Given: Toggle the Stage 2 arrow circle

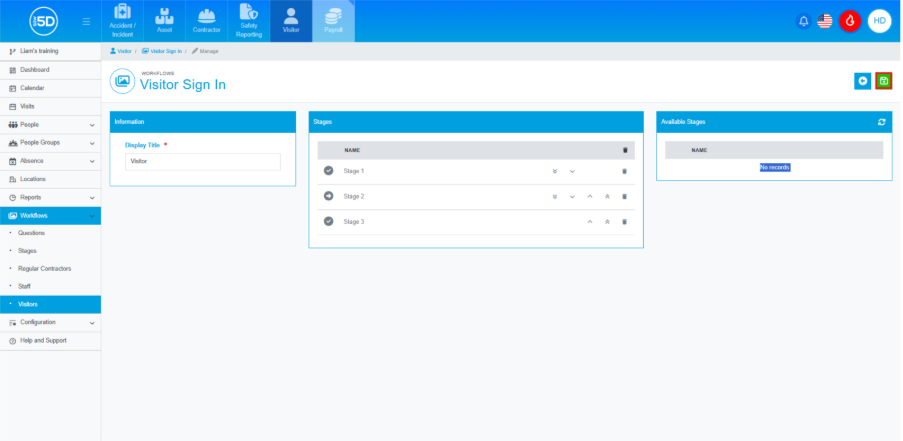Looking at the screenshot, I should point(328,196).
